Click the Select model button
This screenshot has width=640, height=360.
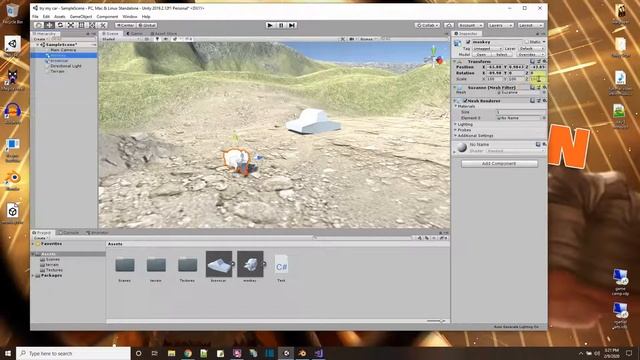pyautogui.click(x=502, y=54)
